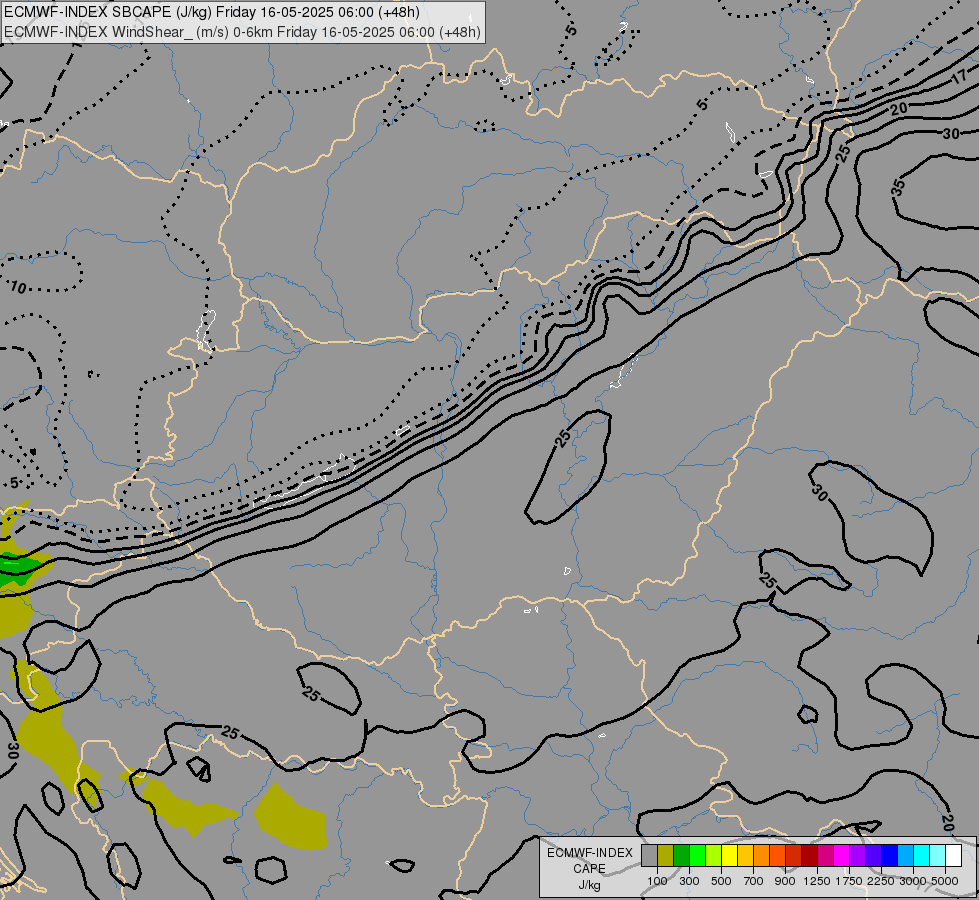Click the '35' wind shear contour label
Image resolution: width=979 pixels, height=900 pixels.
898,187
